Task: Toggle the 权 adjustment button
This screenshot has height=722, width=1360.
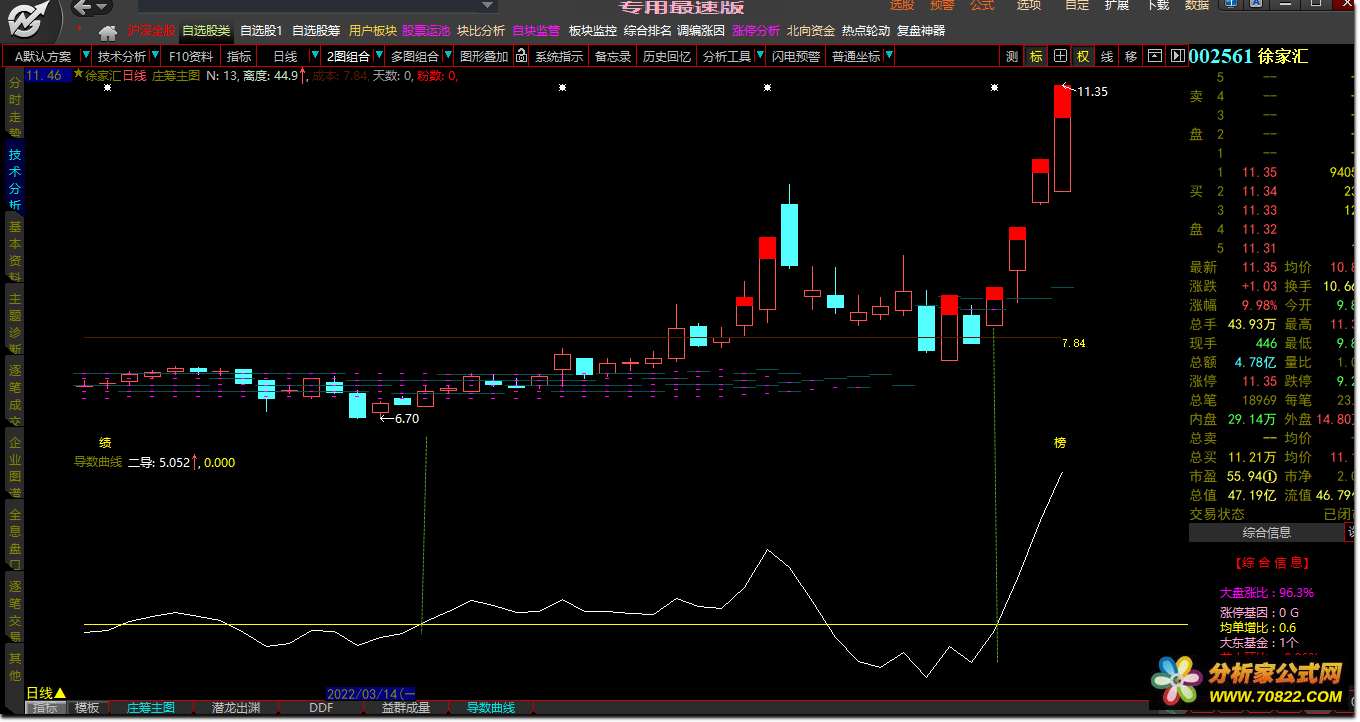Action: pyautogui.click(x=1083, y=56)
